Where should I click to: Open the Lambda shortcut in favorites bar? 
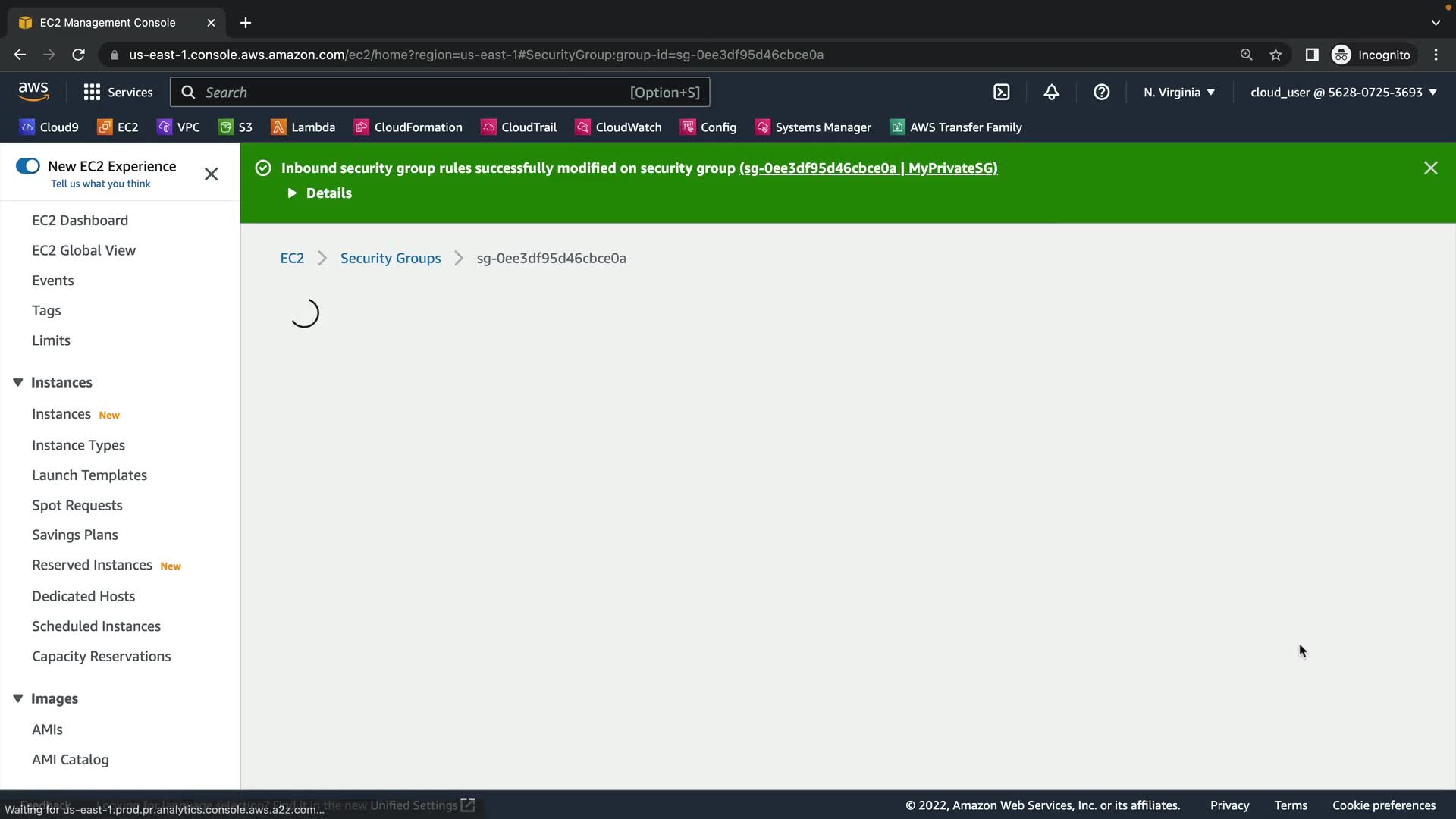tap(303, 127)
